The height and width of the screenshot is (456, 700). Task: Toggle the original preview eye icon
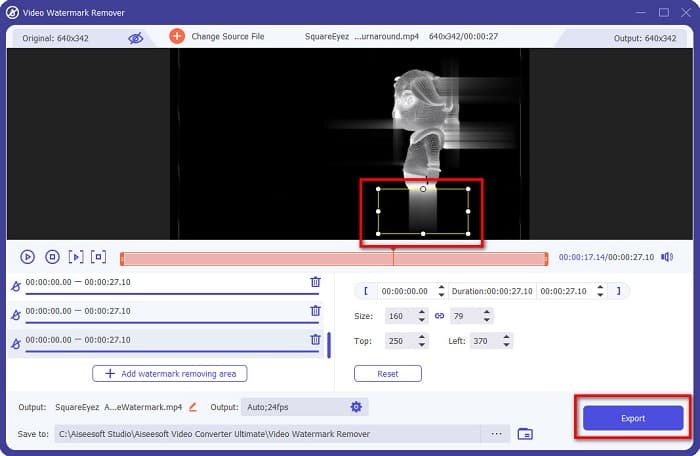(136, 38)
